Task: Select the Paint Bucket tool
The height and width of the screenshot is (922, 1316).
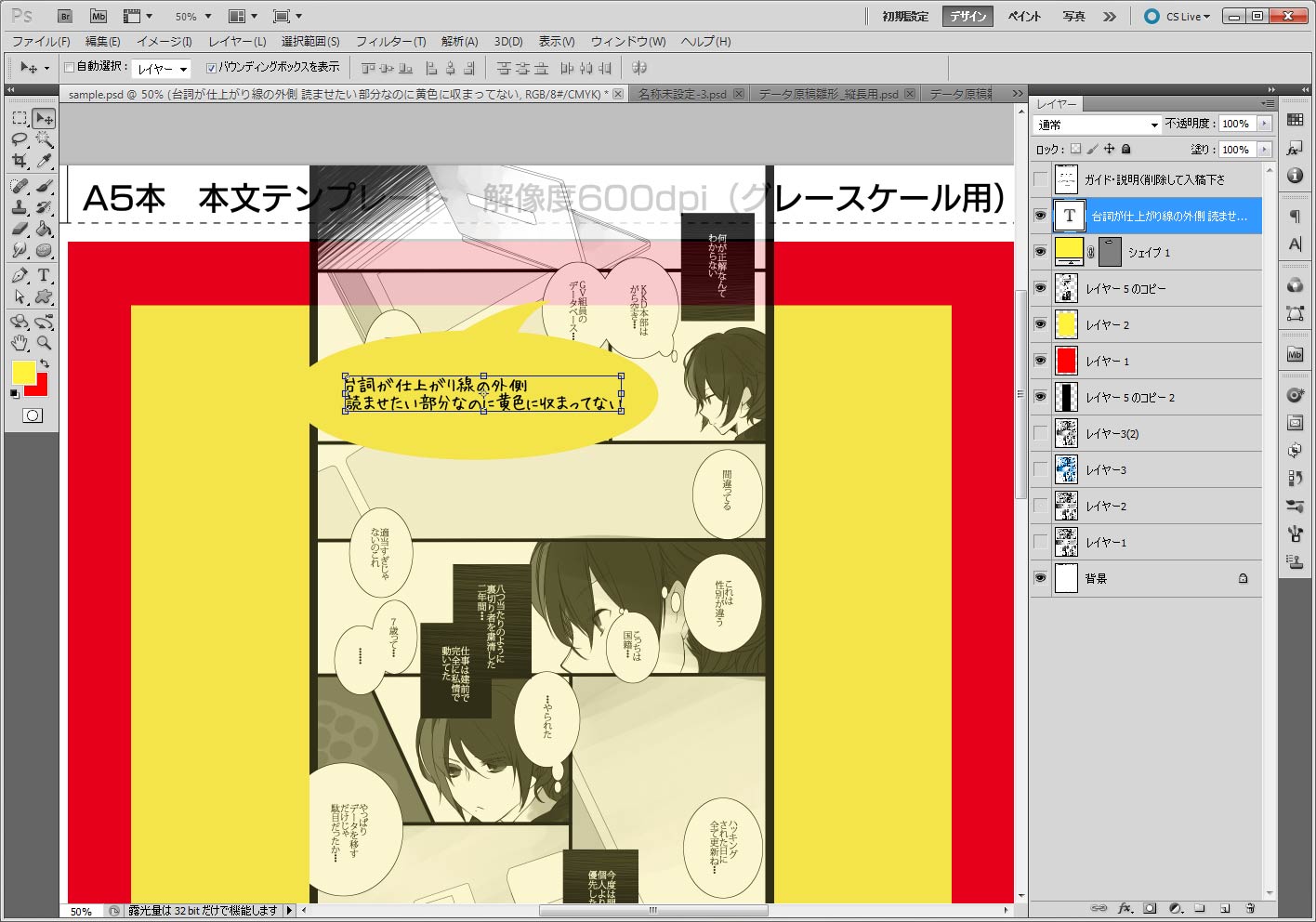Action: point(44,229)
